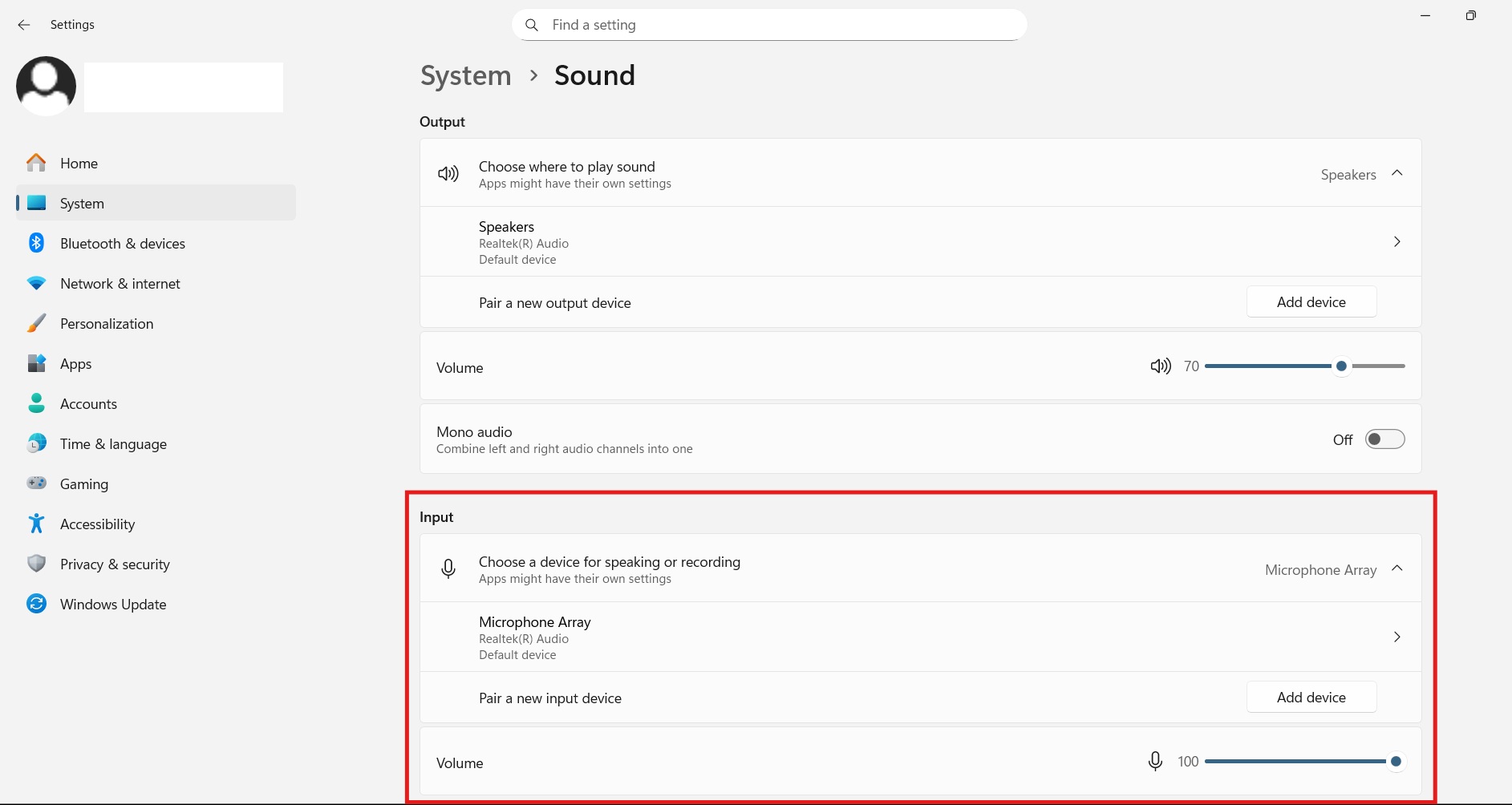
Task: Click the Privacy & security shield icon
Action: click(36, 564)
